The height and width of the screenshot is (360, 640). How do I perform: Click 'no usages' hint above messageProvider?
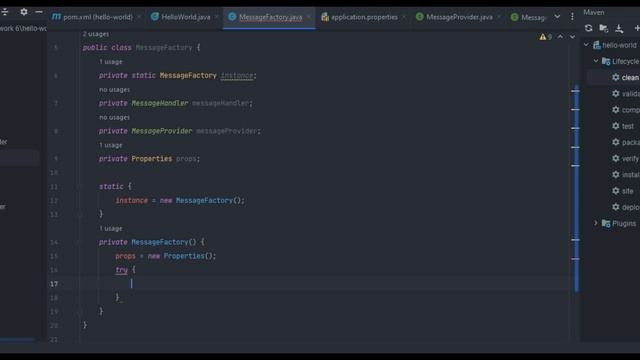point(114,117)
